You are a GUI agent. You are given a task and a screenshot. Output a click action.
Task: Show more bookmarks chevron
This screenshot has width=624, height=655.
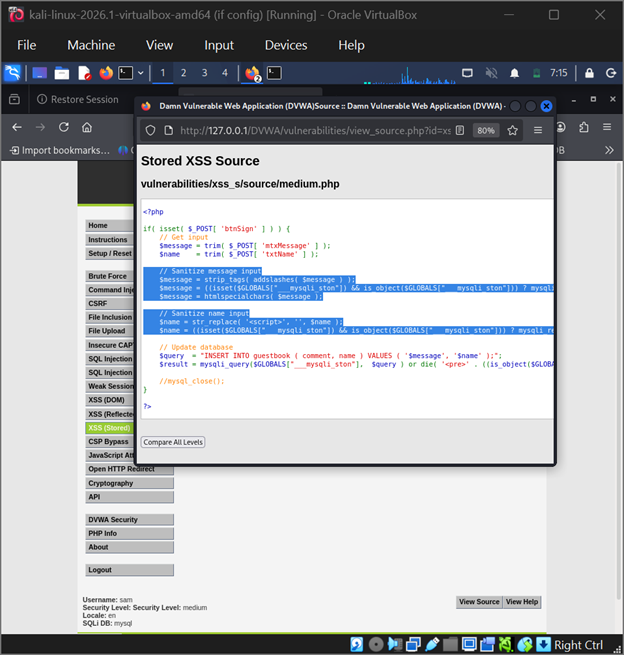(x=609, y=150)
